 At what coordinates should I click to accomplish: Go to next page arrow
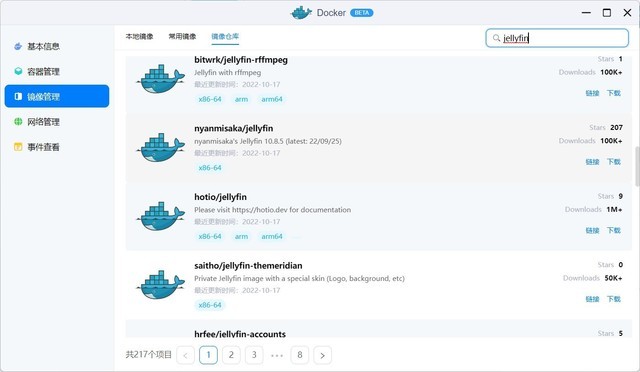point(322,355)
